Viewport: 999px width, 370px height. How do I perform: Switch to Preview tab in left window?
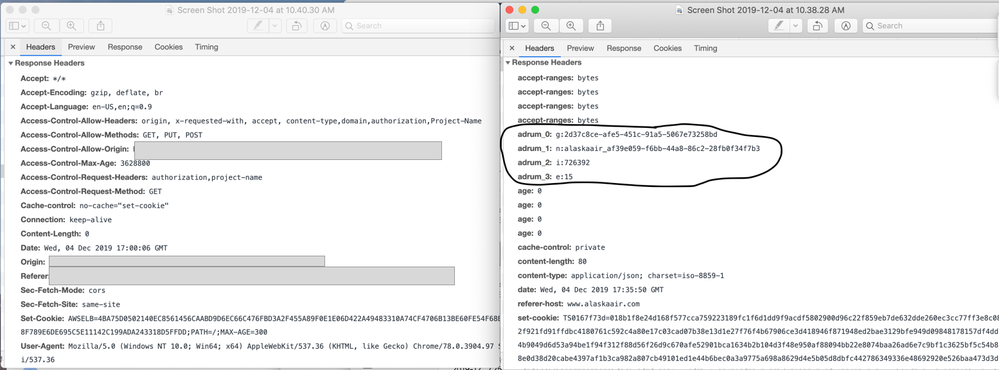[x=82, y=47]
